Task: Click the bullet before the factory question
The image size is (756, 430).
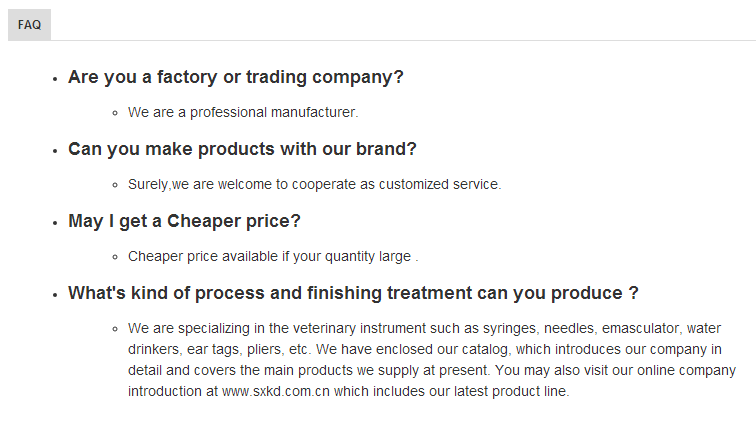Action: [x=55, y=79]
